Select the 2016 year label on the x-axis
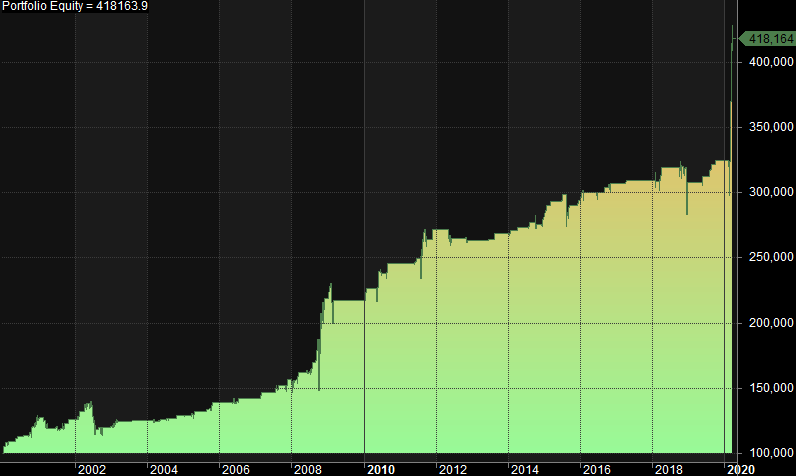The height and width of the screenshot is (476, 796). [x=596, y=468]
